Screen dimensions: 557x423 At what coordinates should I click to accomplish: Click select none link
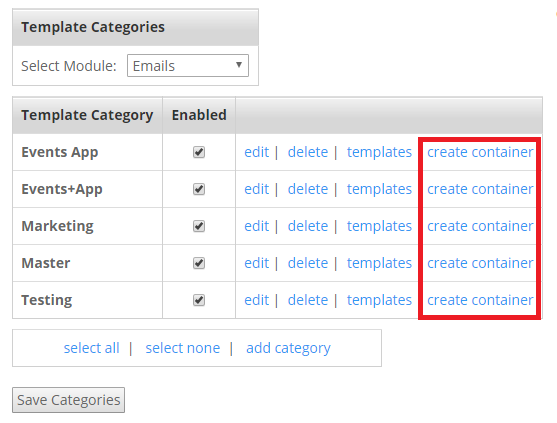183,348
